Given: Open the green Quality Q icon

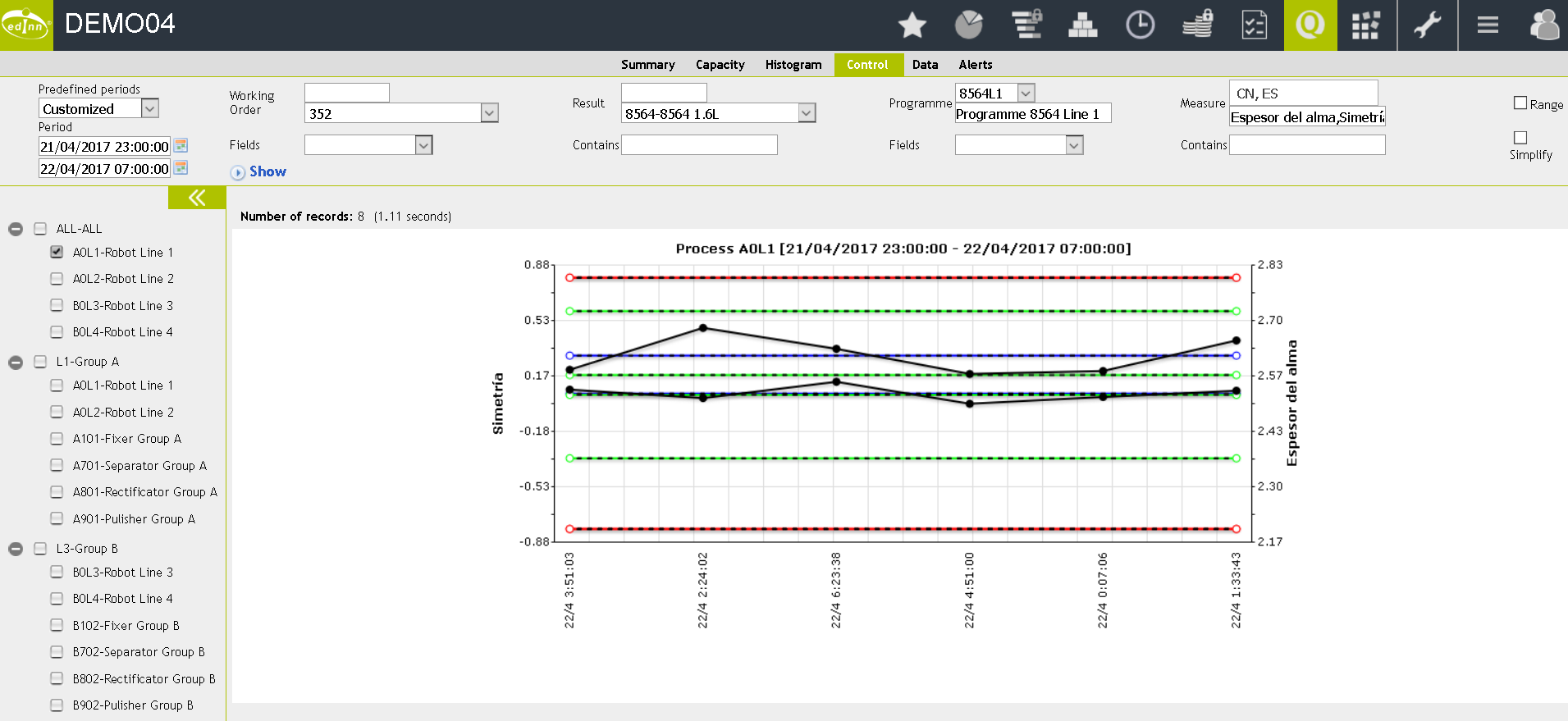Looking at the screenshot, I should coord(1310,25).
